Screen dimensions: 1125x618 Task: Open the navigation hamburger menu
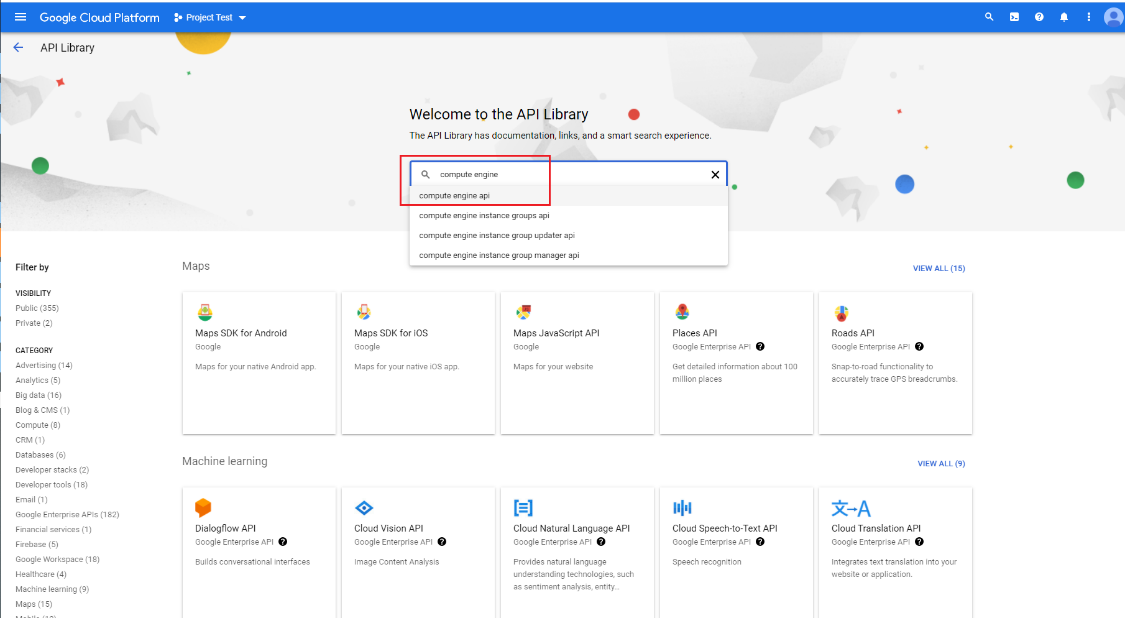point(18,16)
